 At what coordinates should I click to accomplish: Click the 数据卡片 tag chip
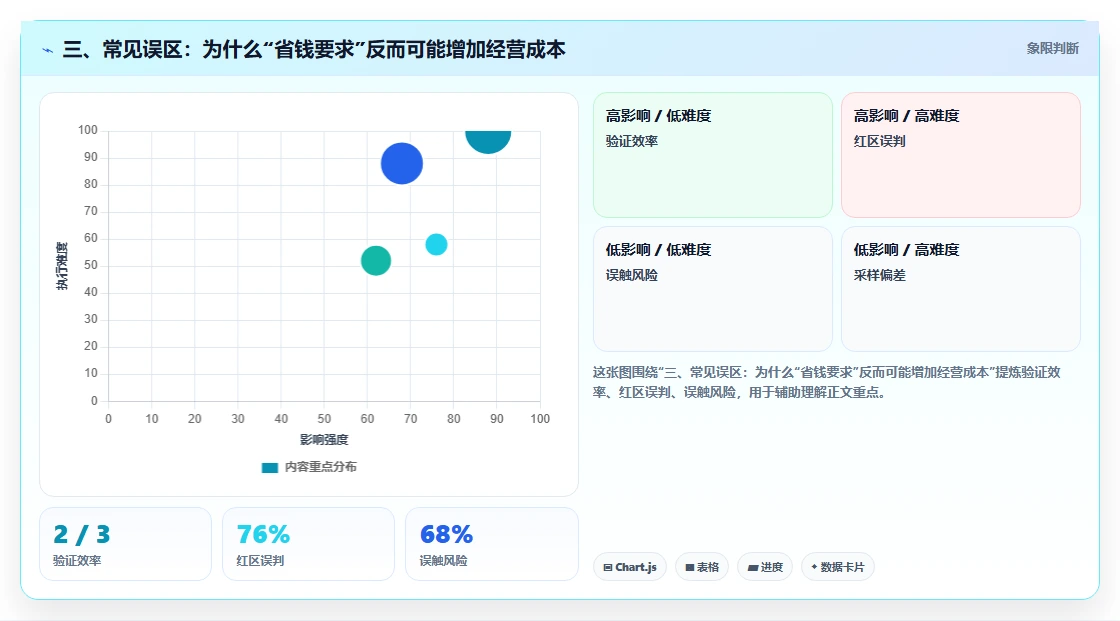pos(838,567)
